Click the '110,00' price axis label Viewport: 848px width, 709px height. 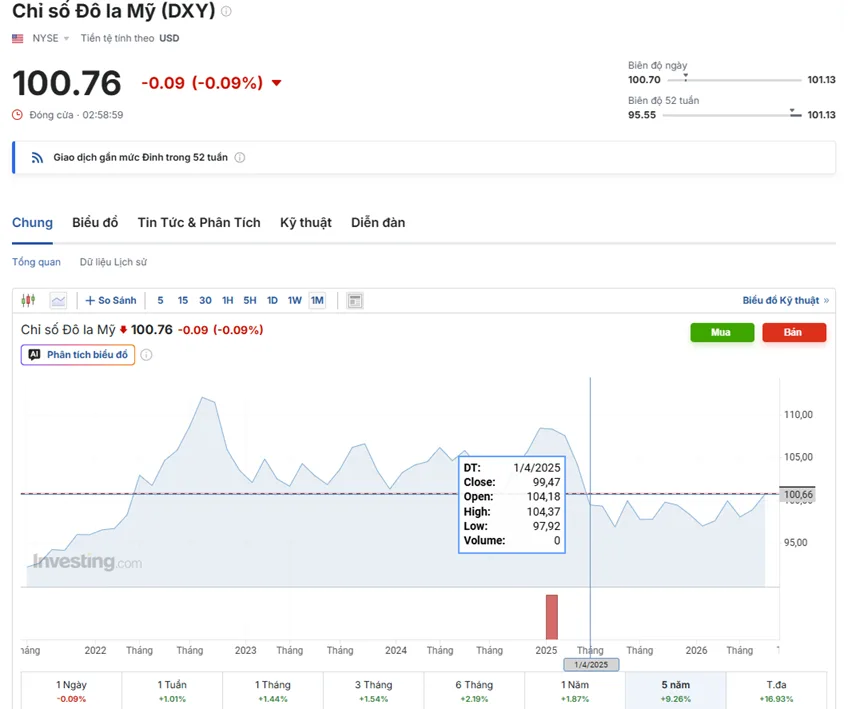tap(798, 415)
